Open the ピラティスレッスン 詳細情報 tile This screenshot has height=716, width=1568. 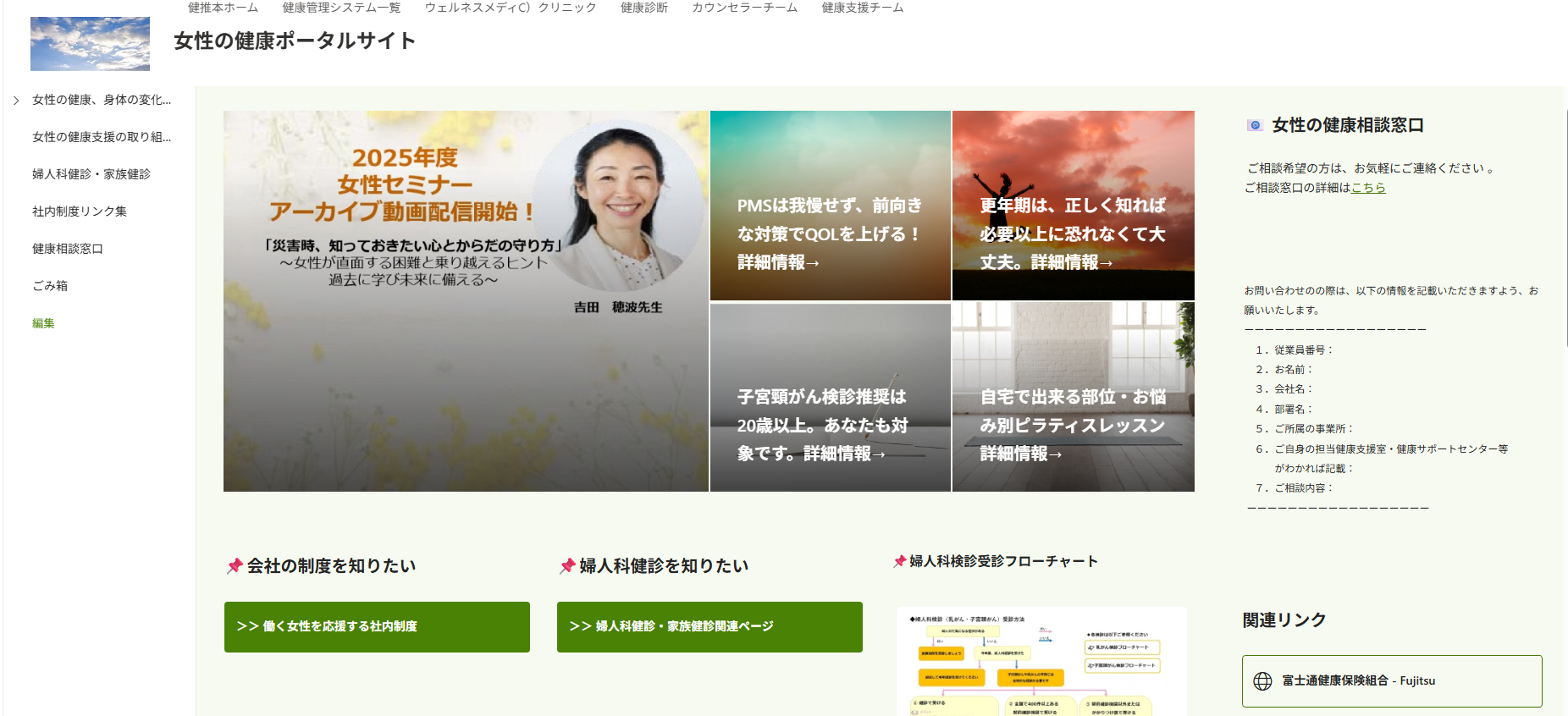[x=1073, y=397]
